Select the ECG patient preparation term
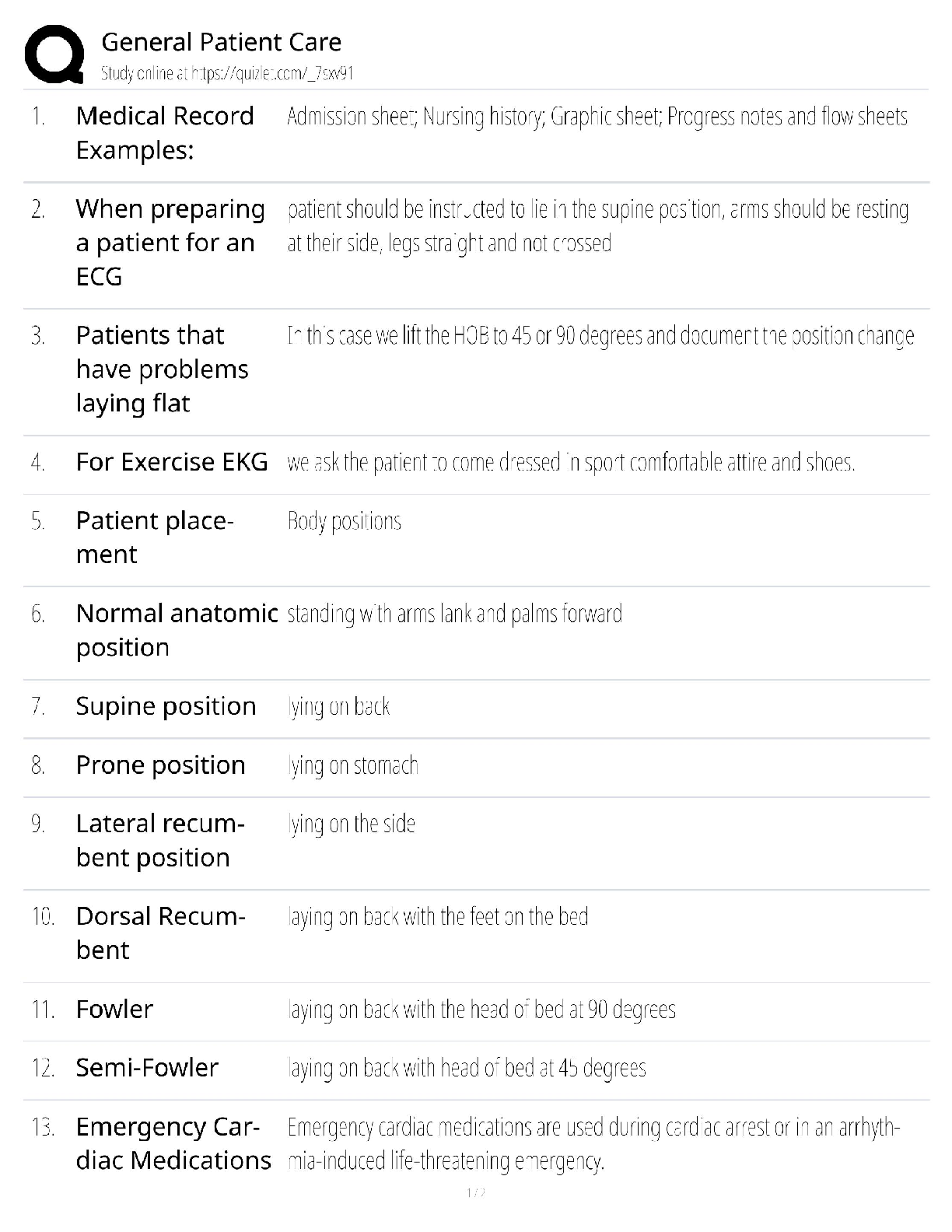The image size is (952, 1232). (x=170, y=243)
